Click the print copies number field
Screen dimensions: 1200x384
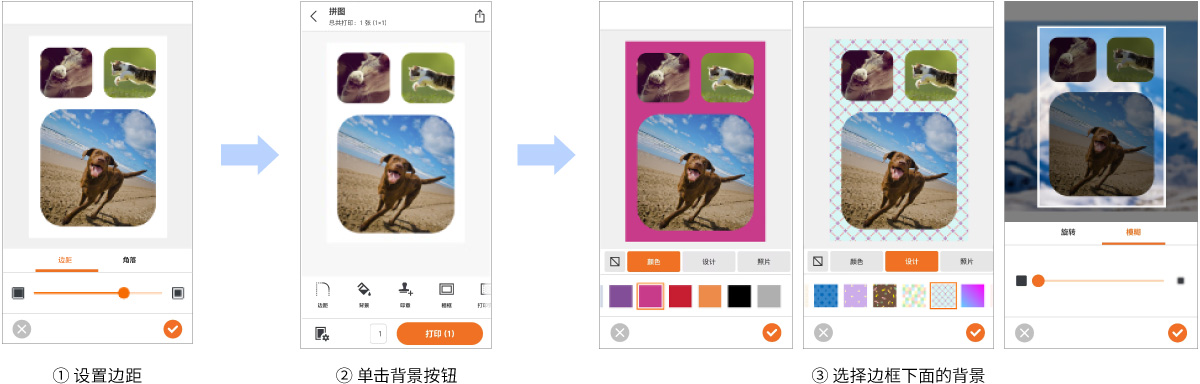point(378,334)
